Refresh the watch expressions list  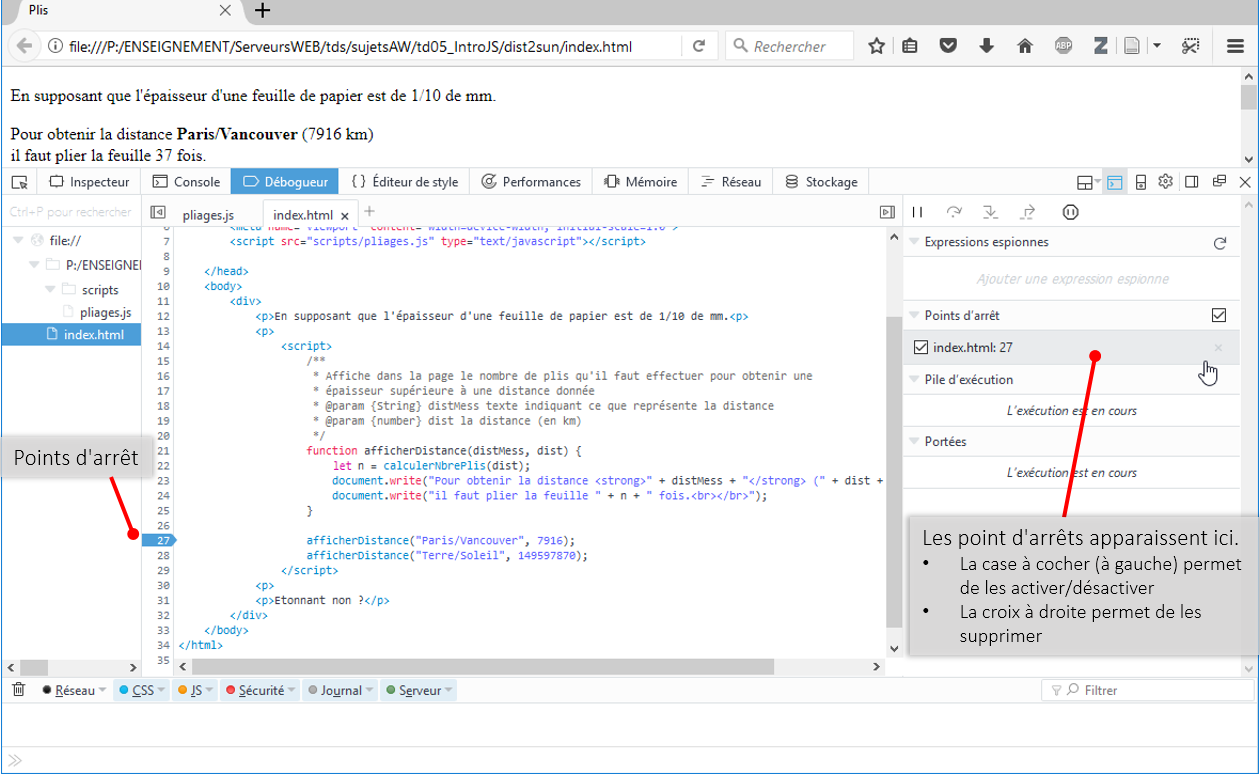[x=1219, y=243]
